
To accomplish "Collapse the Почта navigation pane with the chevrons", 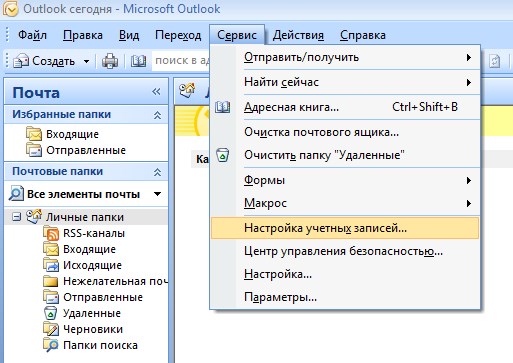I will (x=156, y=91).
